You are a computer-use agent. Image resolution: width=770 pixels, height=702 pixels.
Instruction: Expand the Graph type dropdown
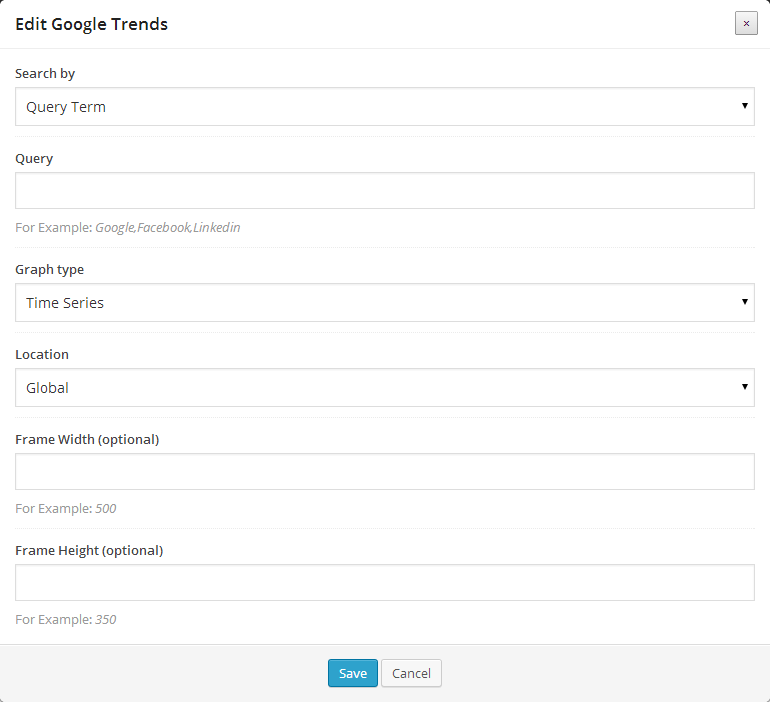(384, 303)
